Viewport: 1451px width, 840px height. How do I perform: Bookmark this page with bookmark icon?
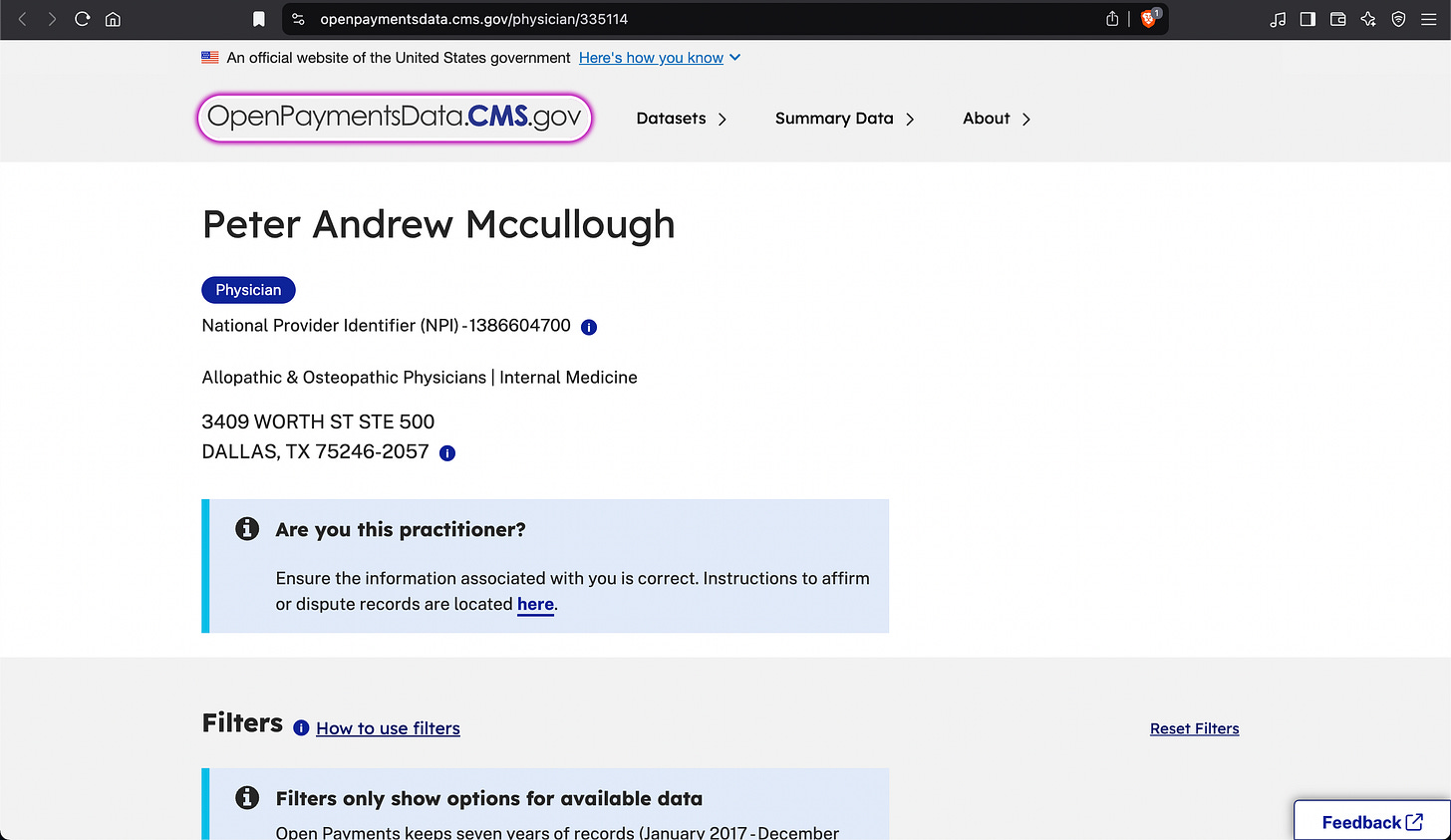pyautogui.click(x=259, y=19)
